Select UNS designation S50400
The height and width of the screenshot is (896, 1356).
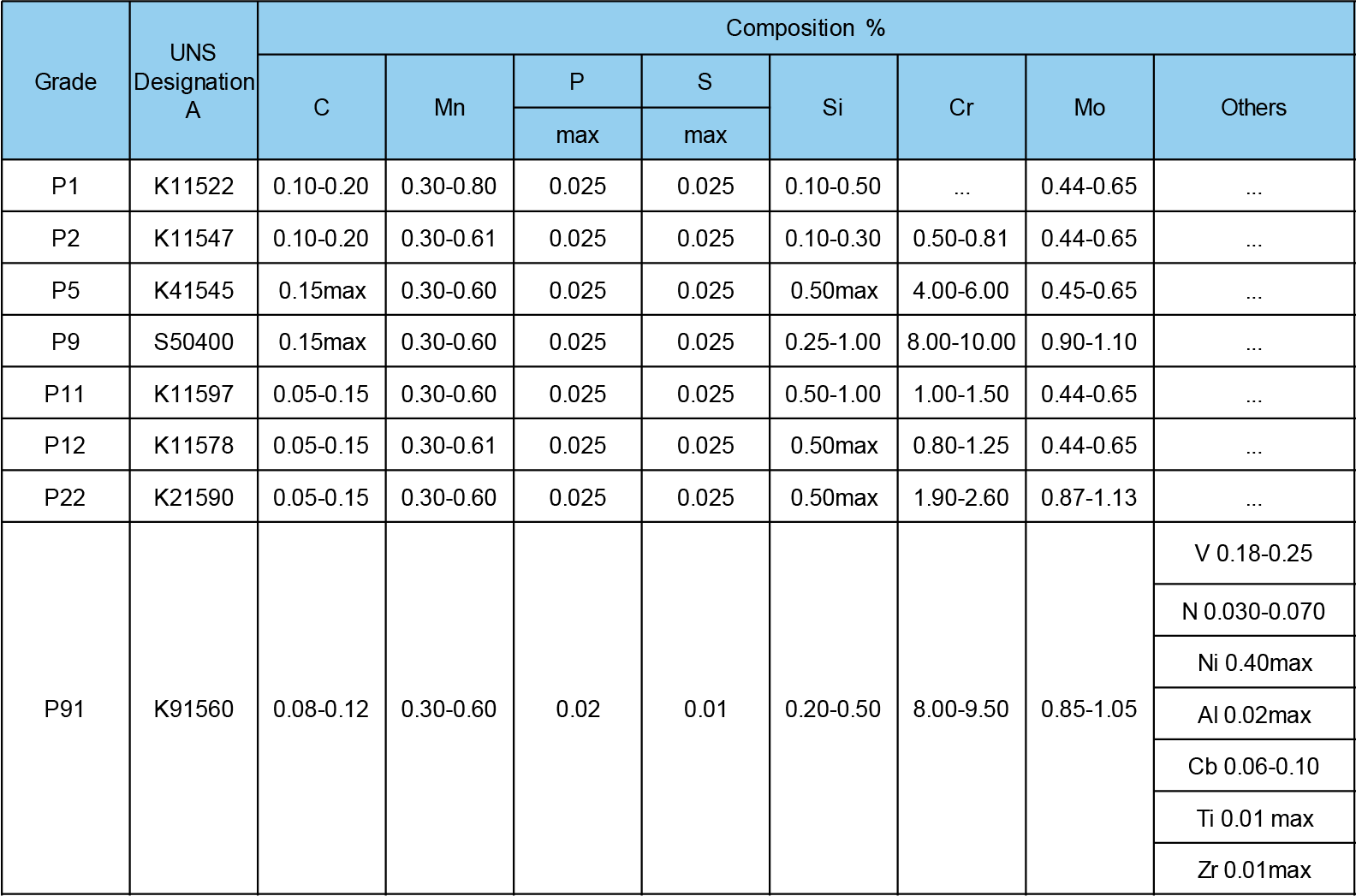click(193, 341)
